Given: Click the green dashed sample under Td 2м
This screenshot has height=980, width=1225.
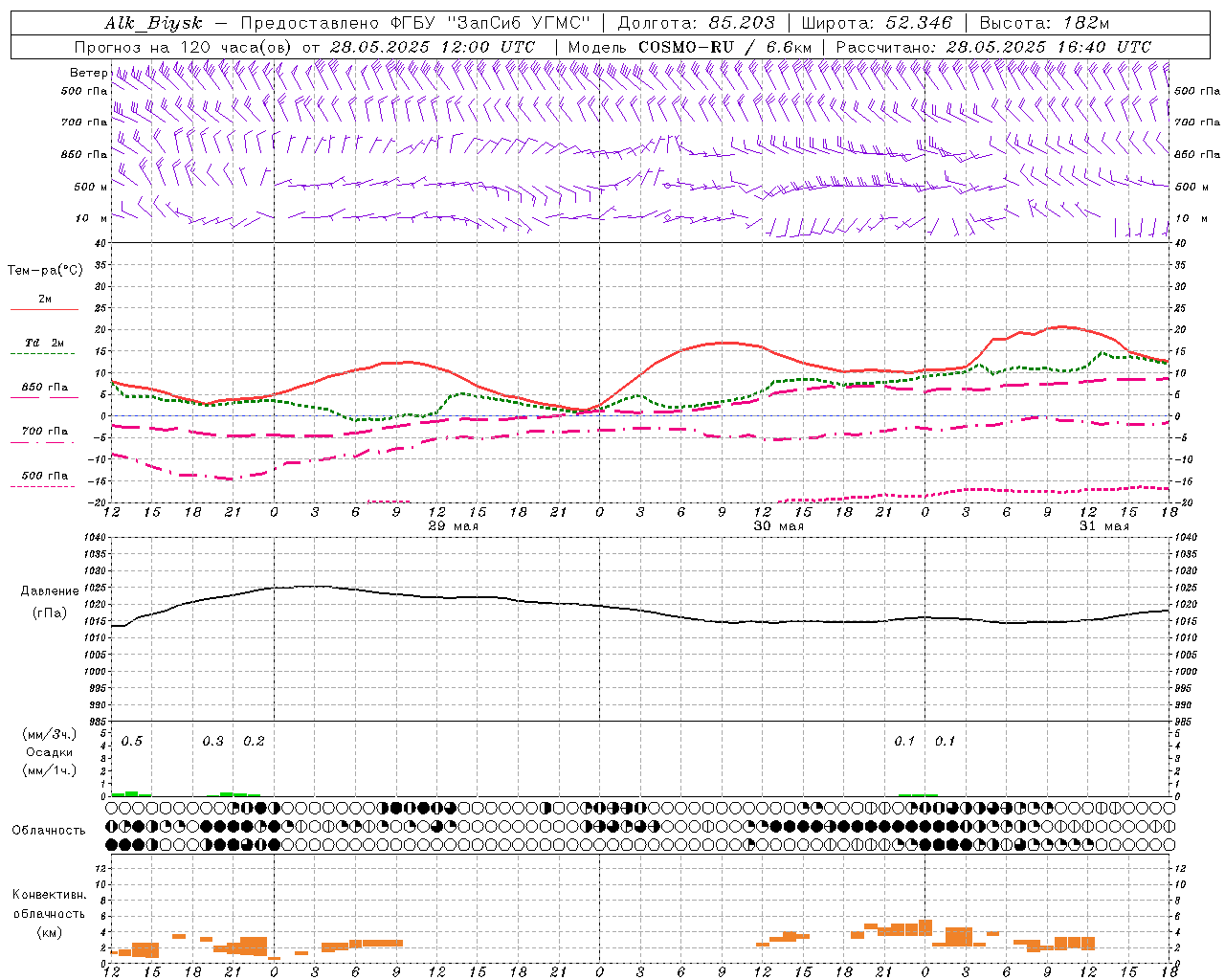Looking at the screenshot, I should point(44,354).
